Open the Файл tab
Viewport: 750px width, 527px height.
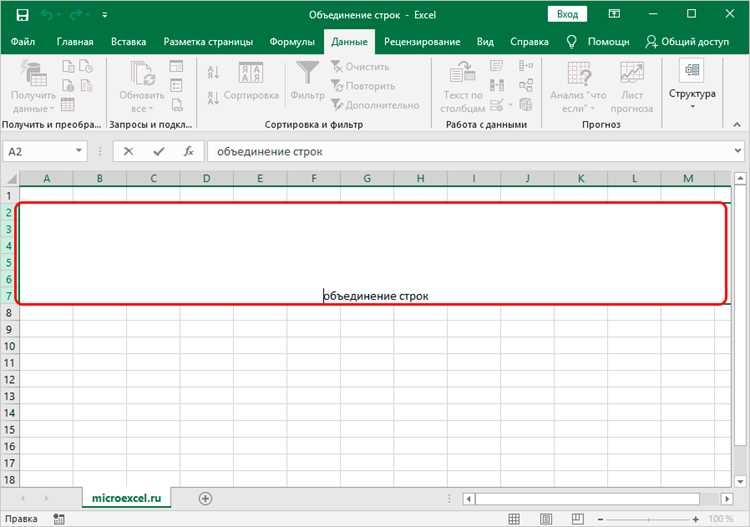click(x=23, y=42)
